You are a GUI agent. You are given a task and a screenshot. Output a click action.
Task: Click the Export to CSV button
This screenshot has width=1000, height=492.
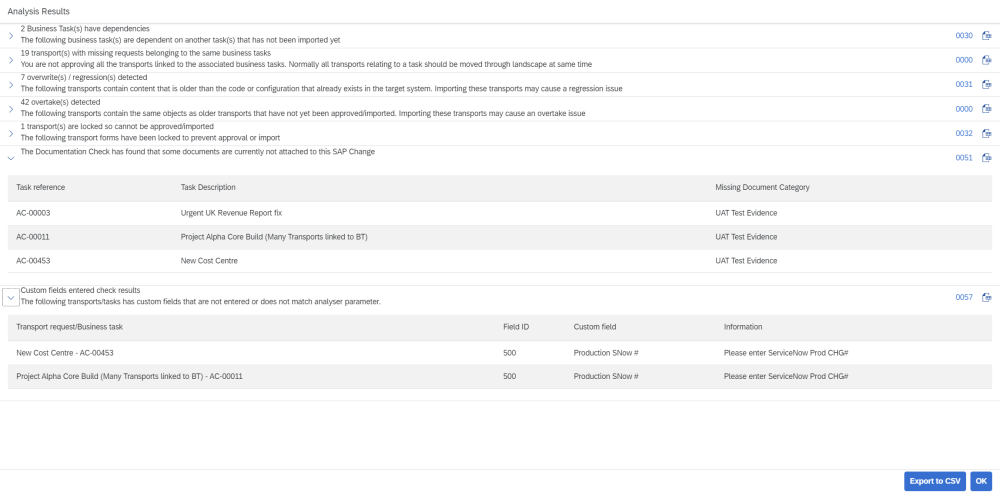tap(934, 481)
